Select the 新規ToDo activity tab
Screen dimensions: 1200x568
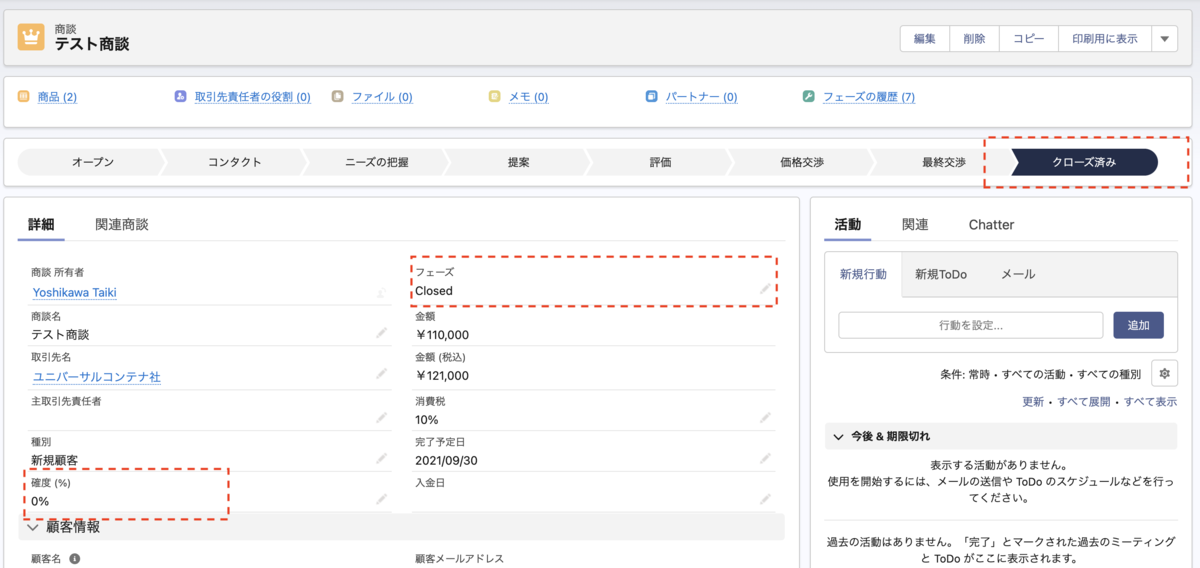pyautogui.click(x=940, y=274)
